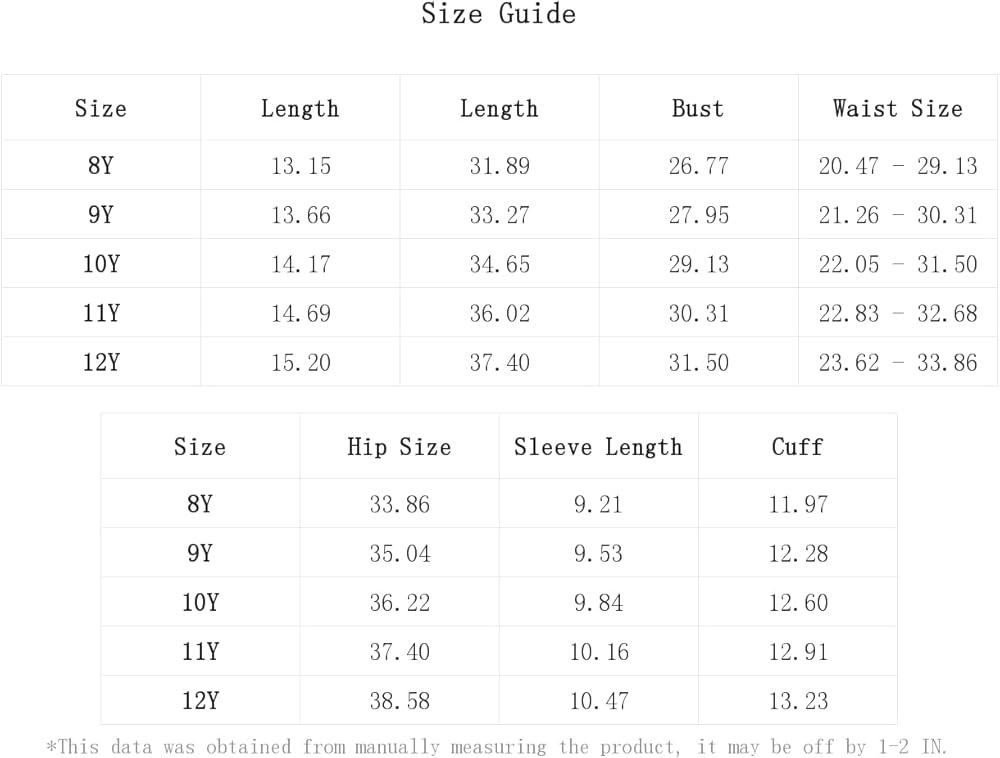This screenshot has width=1000, height=758.
Task: Click the 35.04 hip size value
Action: coord(399,554)
